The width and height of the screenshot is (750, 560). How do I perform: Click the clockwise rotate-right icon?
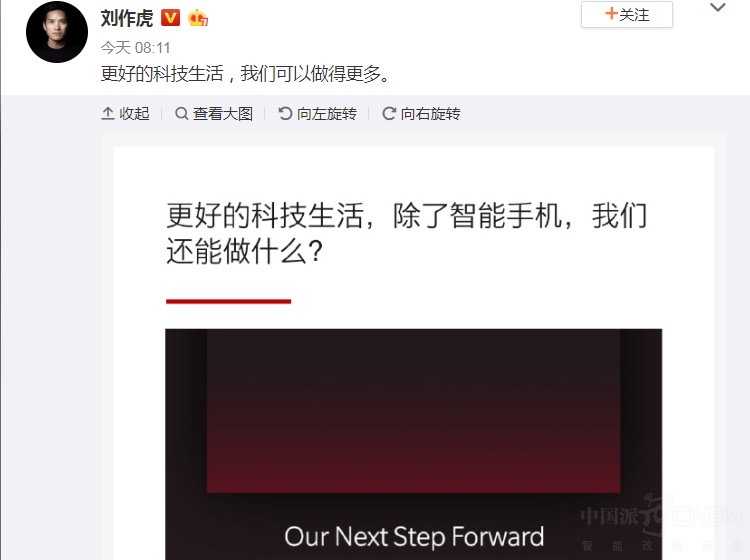click(x=388, y=114)
